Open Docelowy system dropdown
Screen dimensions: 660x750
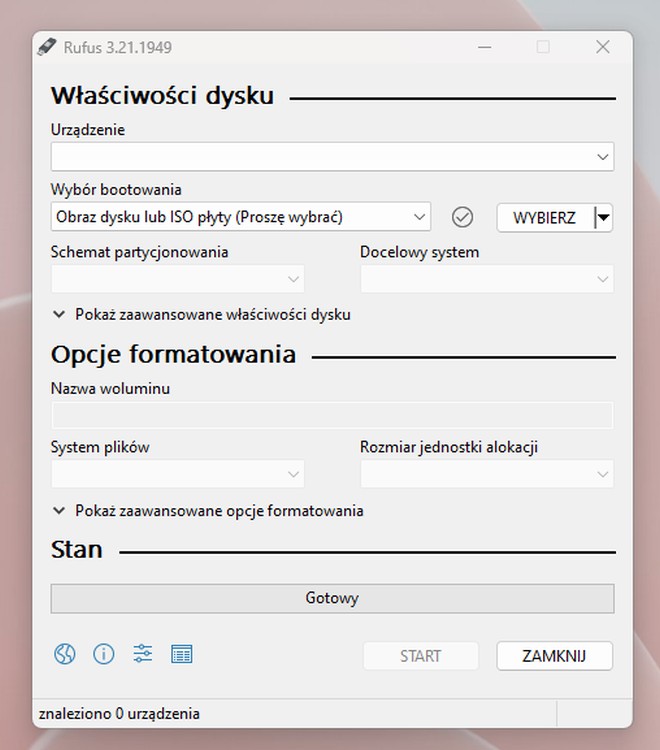[x=486, y=279]
